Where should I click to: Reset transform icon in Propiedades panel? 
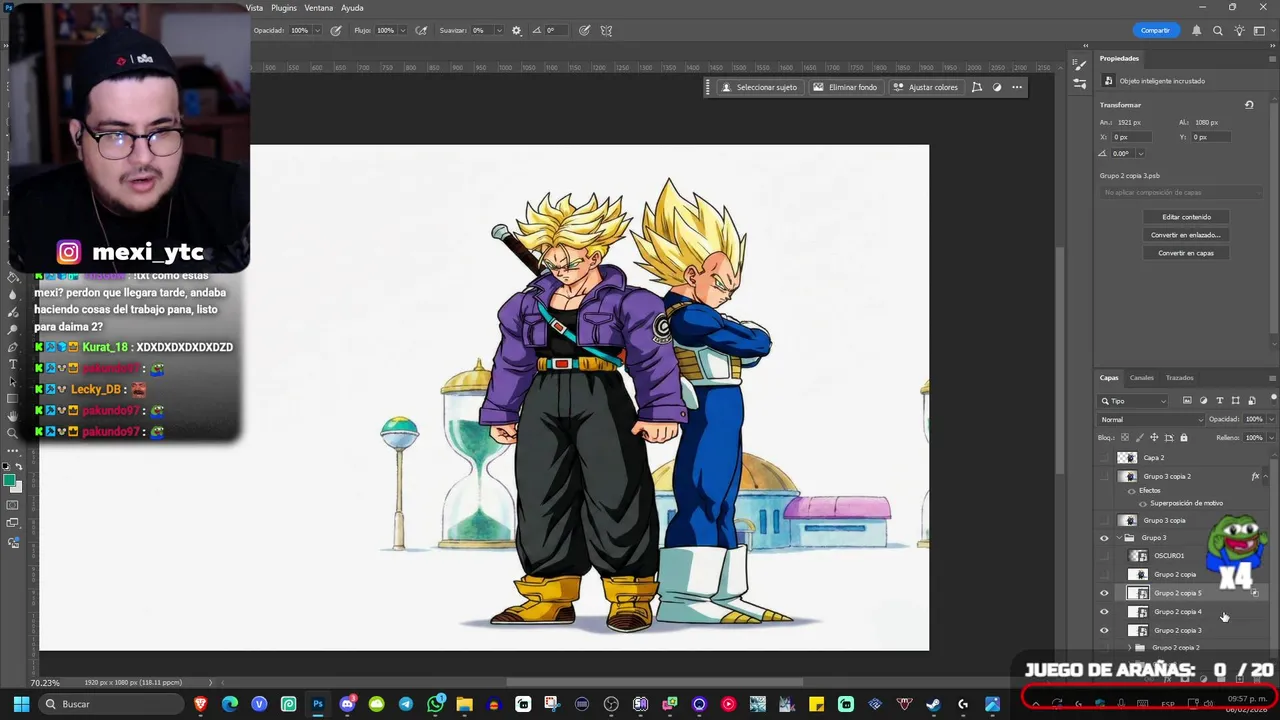1249,105
